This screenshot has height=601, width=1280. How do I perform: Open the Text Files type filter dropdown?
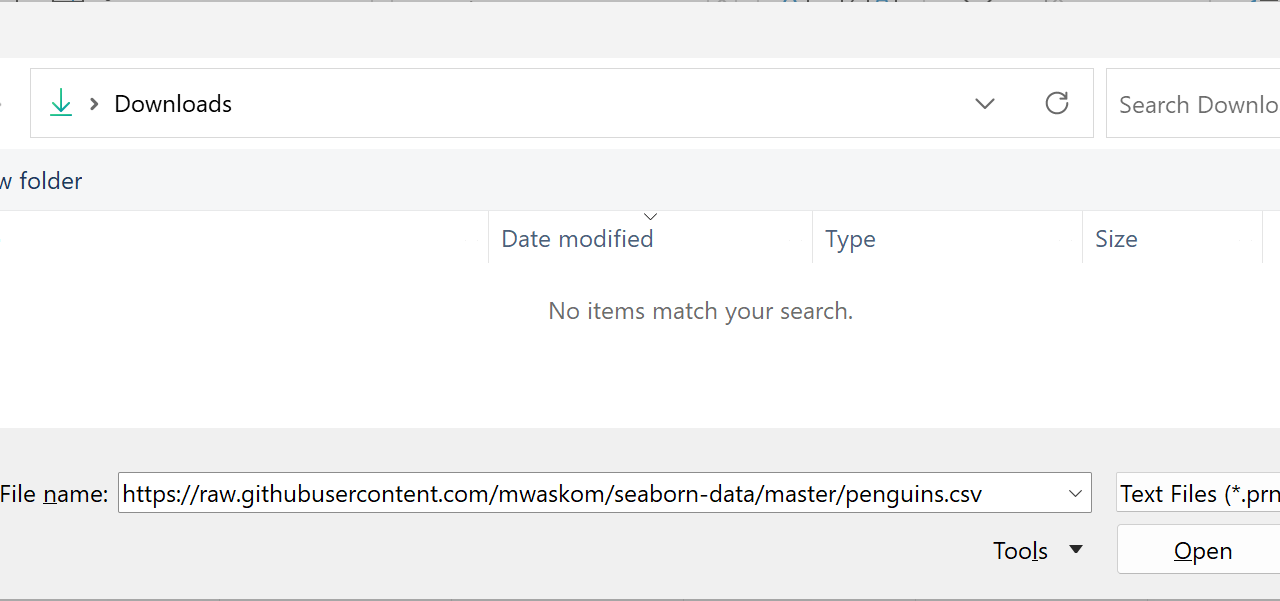[x=1198, y=494]
